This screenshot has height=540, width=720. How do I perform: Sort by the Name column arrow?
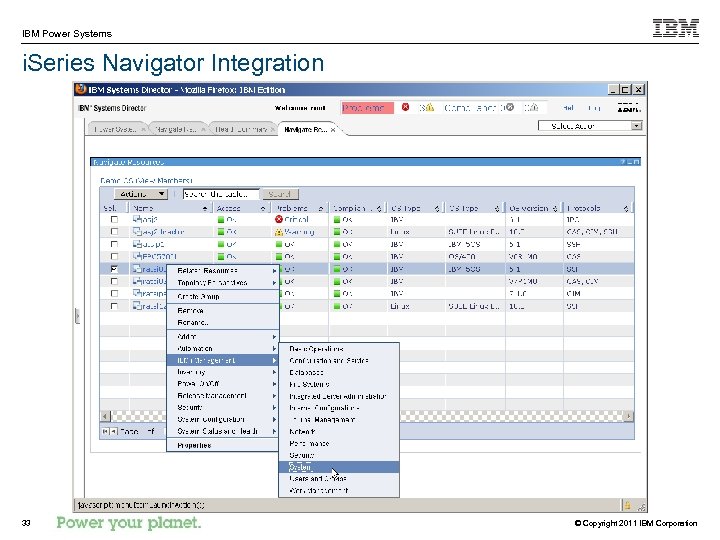205,208
